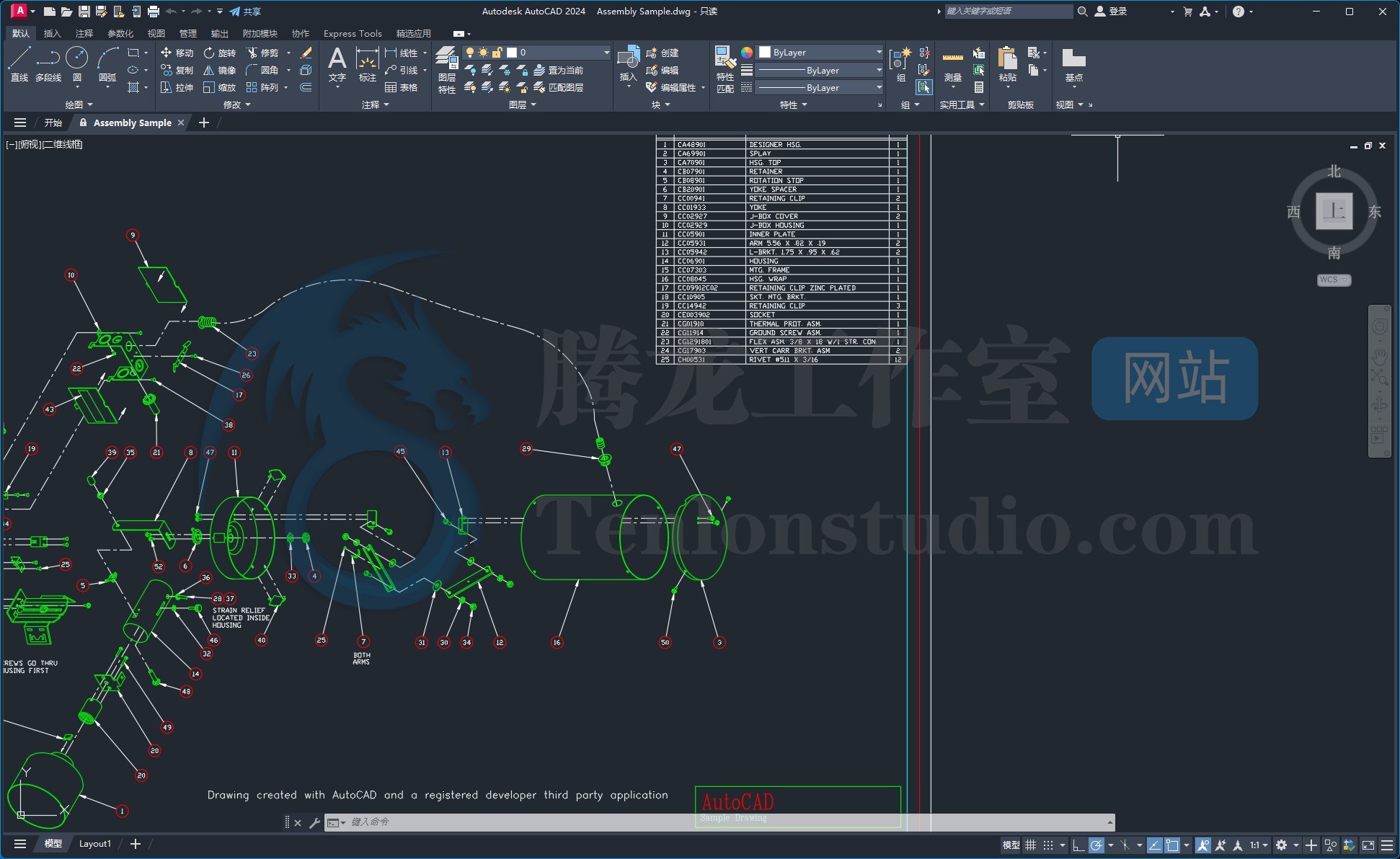Go to the 开始 (Start) file tab
This screenshot has height=859, width=1400.
click(x=53, y=123)
